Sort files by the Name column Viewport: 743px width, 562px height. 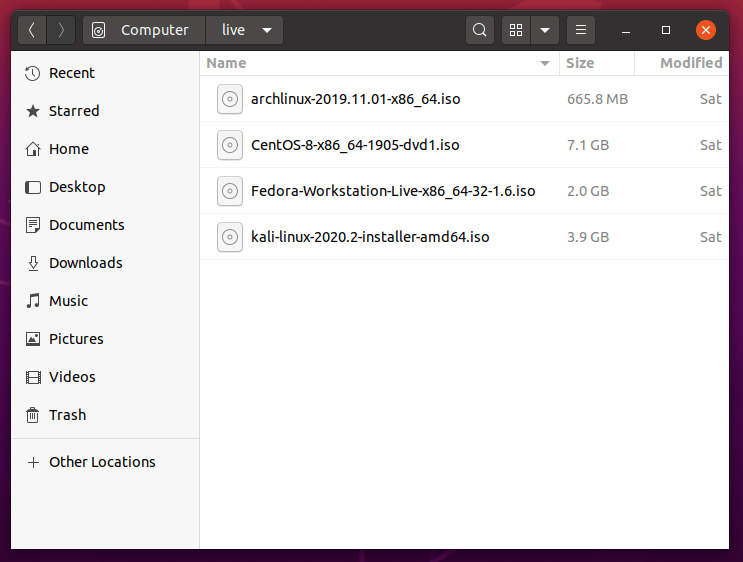coord(226,63)
